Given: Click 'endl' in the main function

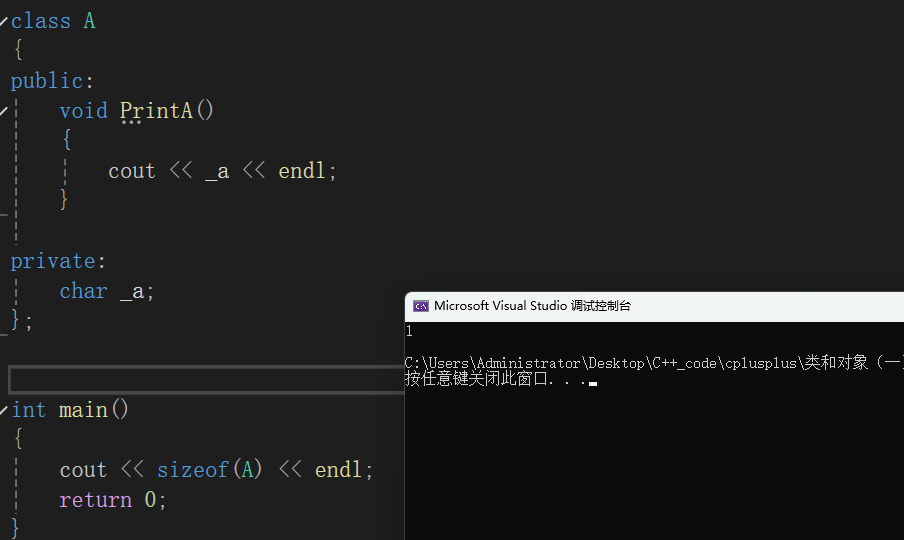Looking at the screenshot, I should 338,470.
